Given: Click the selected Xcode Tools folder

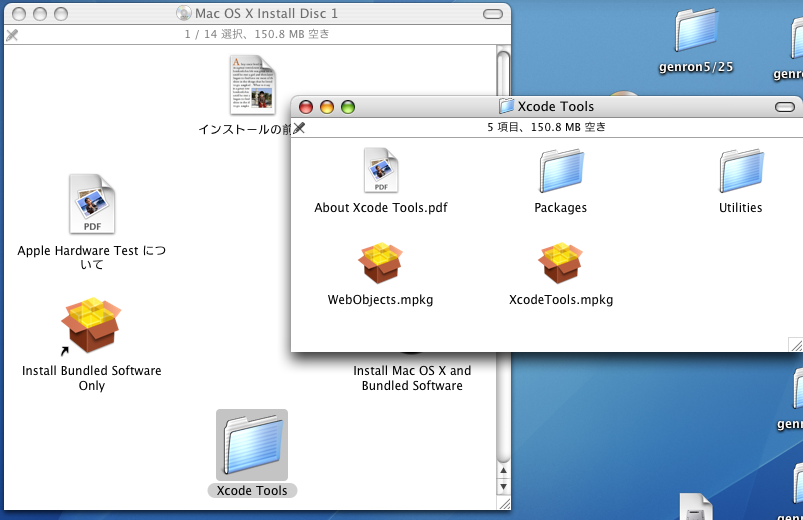Looking at the screenshot, I should click(251, 445).
